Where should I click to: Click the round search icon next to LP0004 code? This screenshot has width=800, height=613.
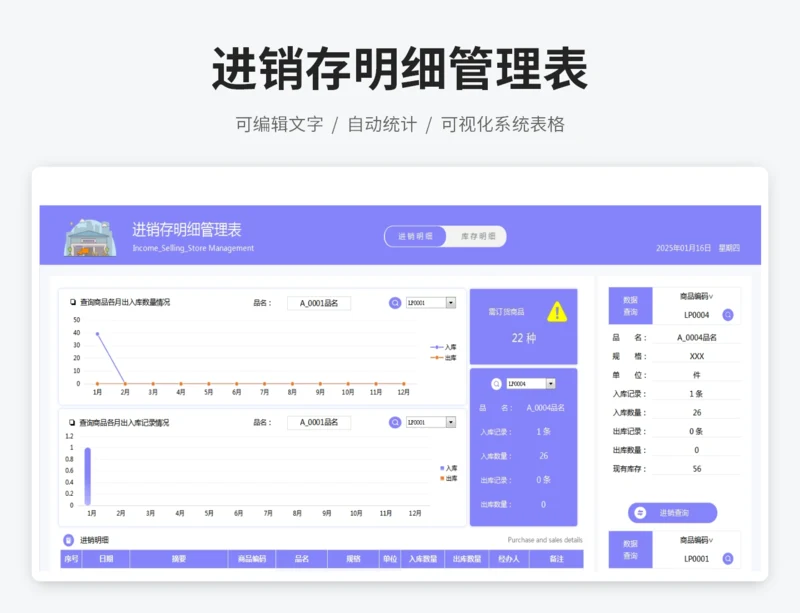click(727, 315)
